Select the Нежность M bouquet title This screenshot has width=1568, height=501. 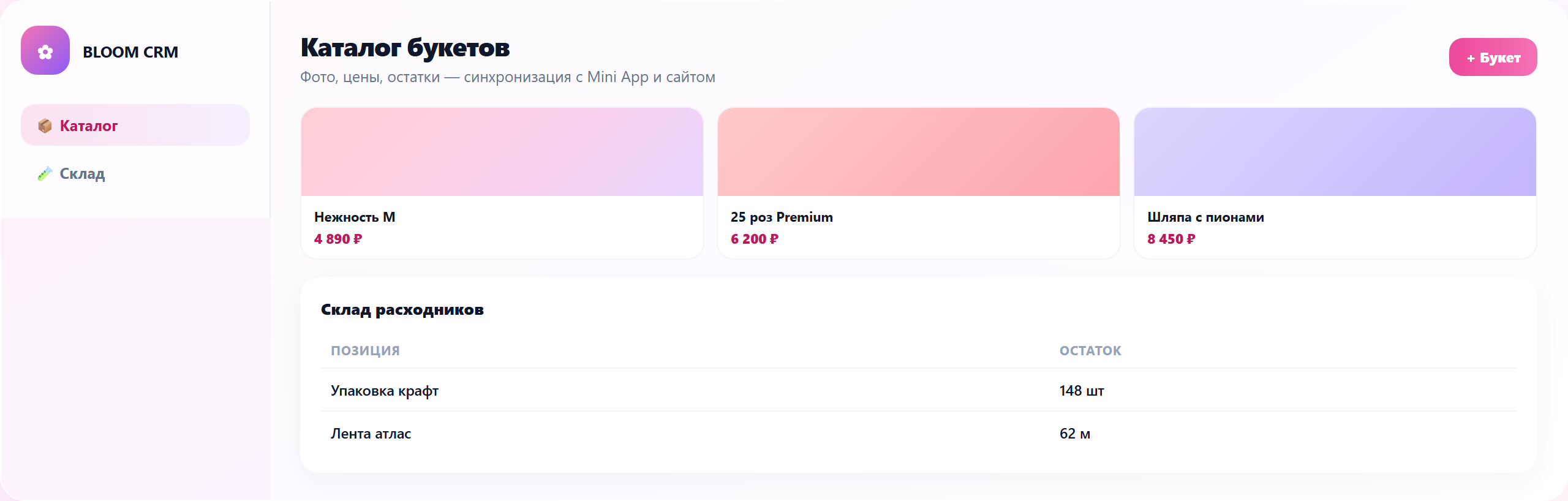click(x=355, y=217)
